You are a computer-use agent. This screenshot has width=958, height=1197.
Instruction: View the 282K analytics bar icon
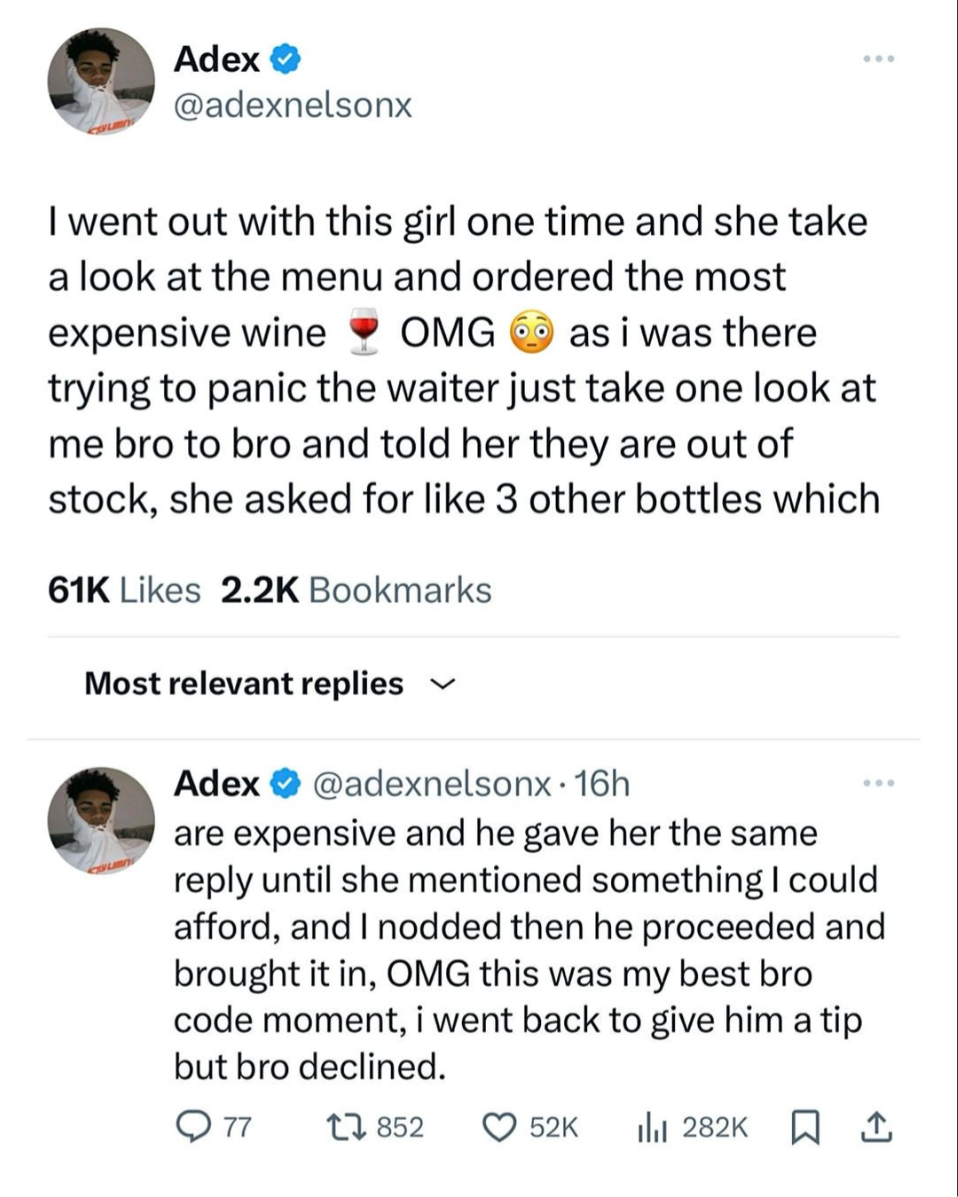coord(653,1128)
